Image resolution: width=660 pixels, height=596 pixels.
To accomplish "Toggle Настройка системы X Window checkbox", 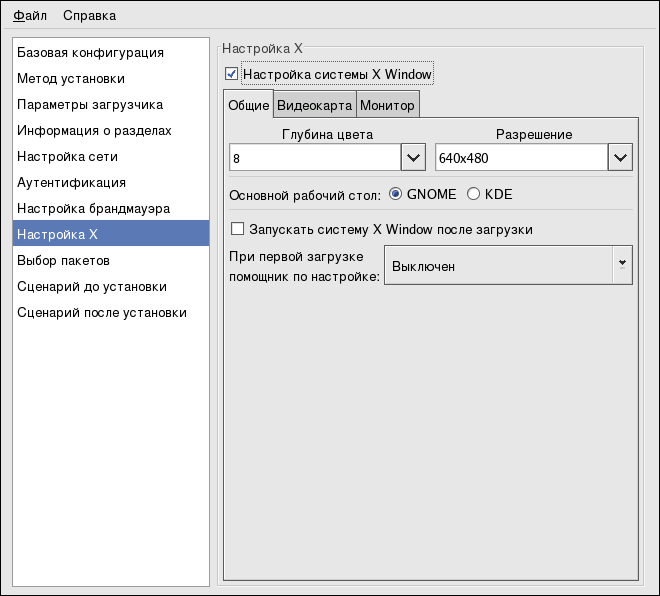I will [x=232, y=74].
